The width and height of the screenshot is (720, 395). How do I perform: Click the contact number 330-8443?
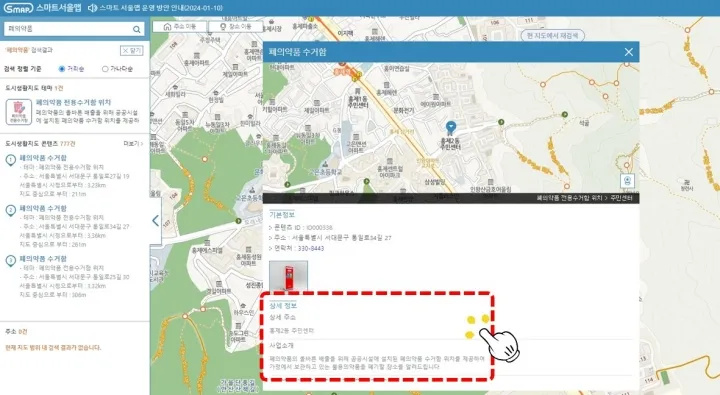[311, 248]
